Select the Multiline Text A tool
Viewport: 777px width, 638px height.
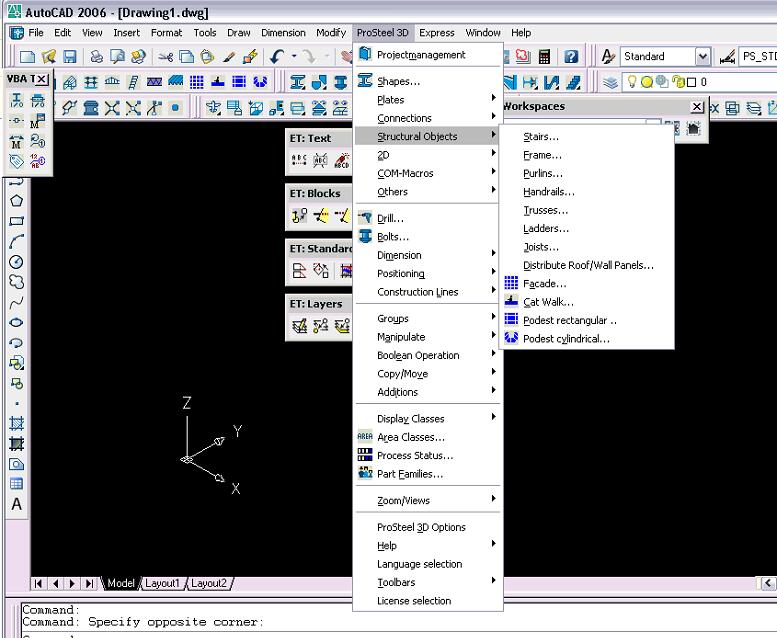coord(16,504)
